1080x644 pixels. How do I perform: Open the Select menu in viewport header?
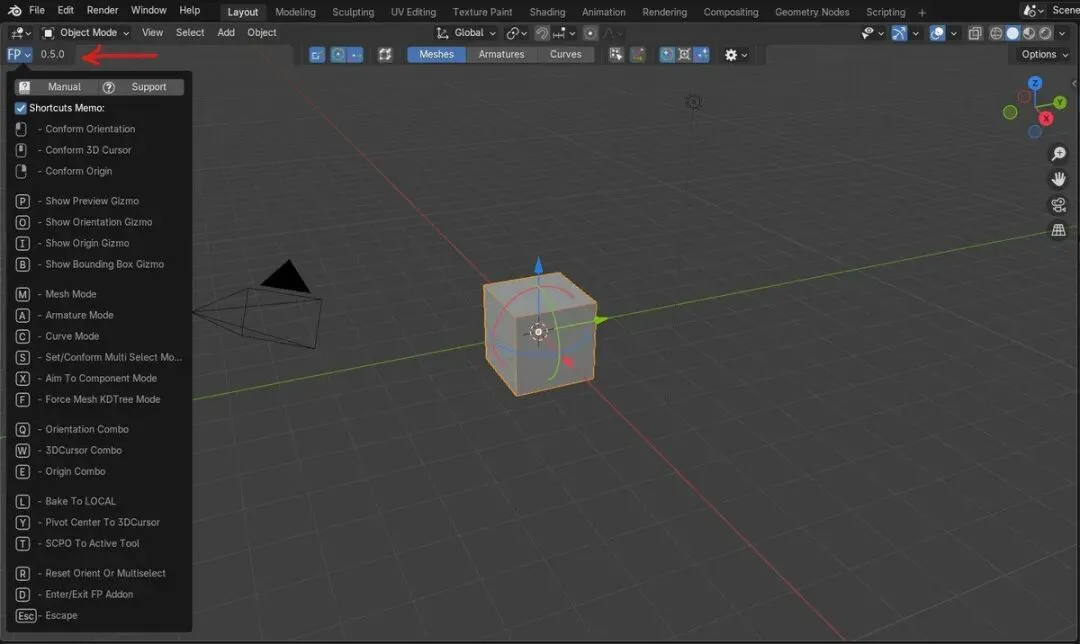click(x=190, y=32)
